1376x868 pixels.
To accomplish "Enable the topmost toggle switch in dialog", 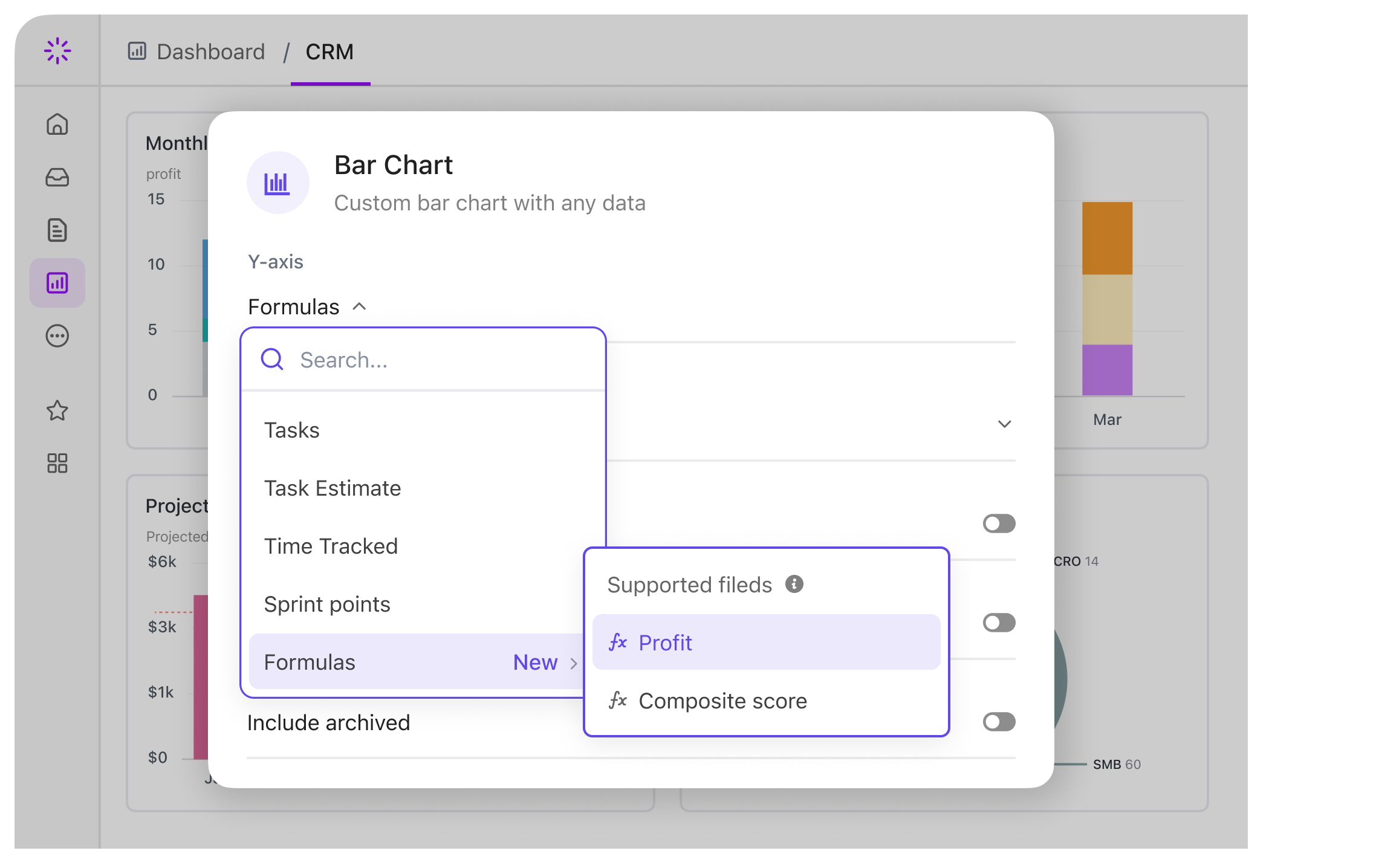I will tap(999, 523).
